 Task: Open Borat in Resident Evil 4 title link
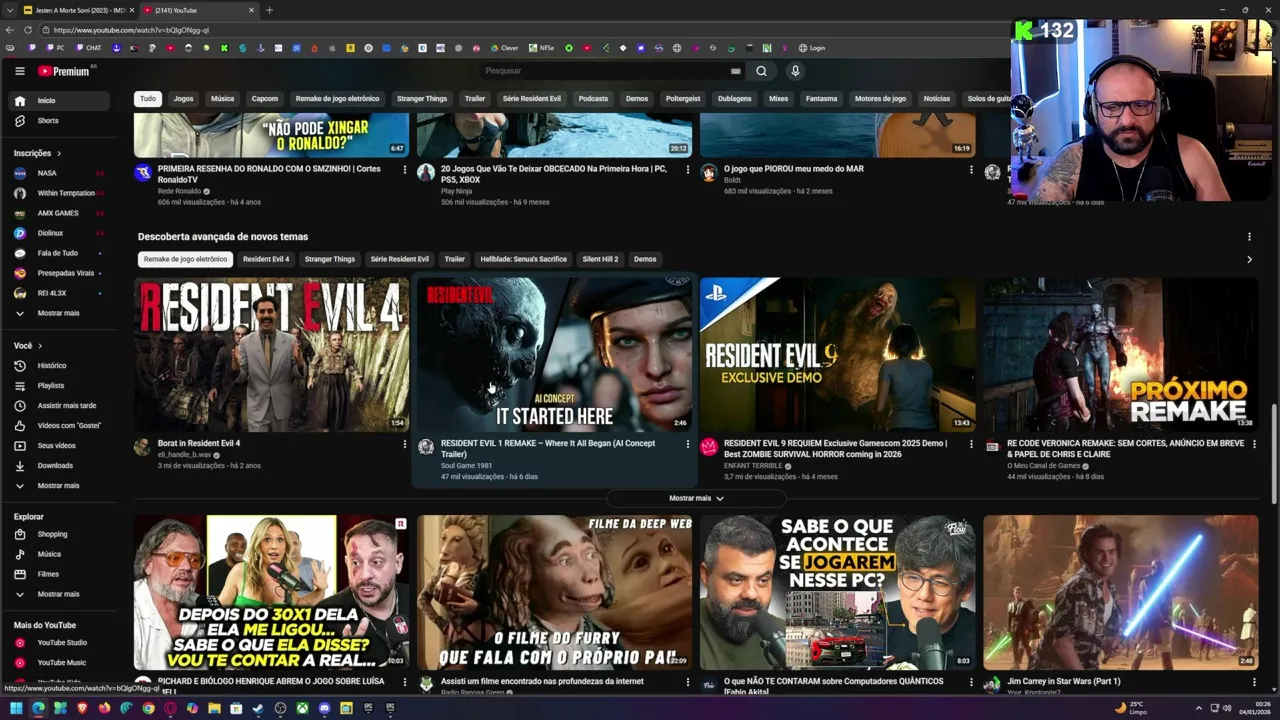pos(199,443)
